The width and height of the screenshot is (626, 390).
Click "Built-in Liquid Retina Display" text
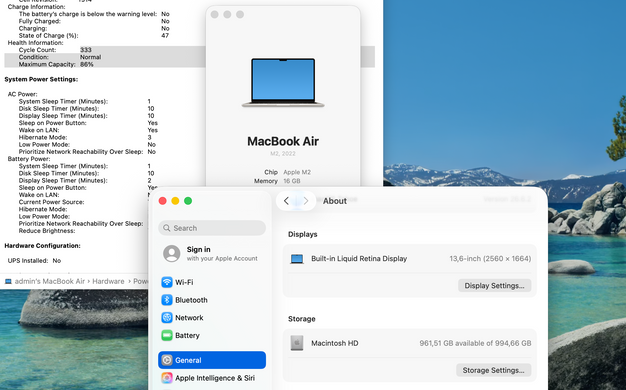tap(359, 259)
